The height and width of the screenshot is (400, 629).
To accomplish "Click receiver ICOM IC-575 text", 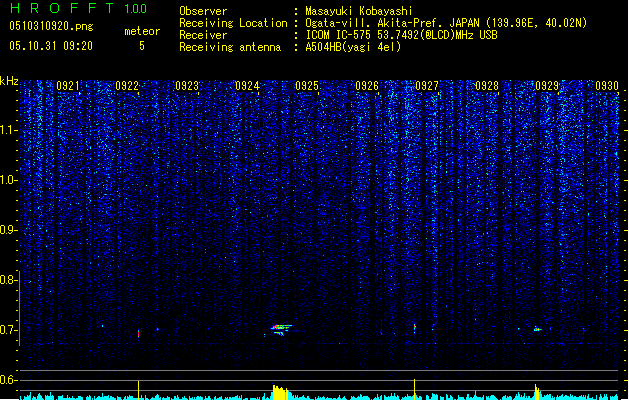I will click(x=401, y=35).
